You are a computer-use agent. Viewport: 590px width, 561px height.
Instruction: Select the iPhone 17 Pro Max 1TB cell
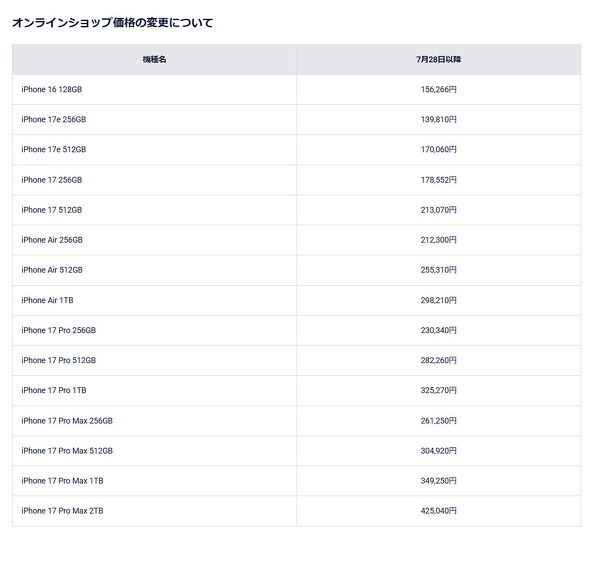coord(154,481)
